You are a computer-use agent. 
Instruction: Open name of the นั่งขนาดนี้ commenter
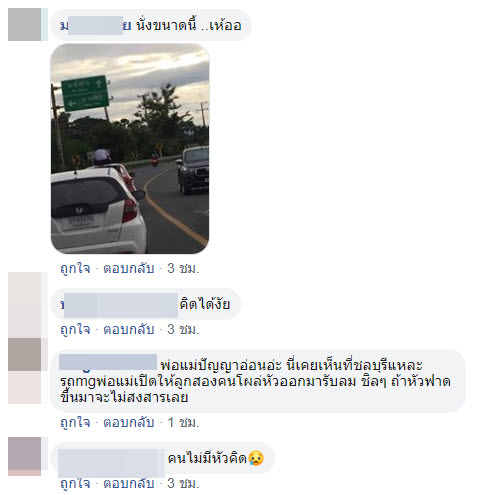(95, 25)
